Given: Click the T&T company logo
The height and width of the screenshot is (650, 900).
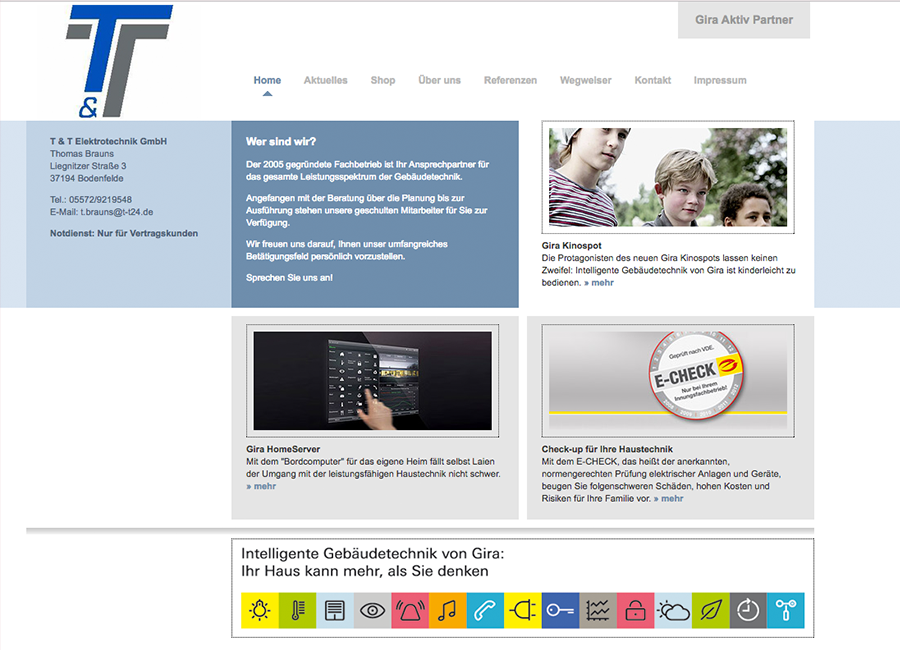Looking at the screenshot, I should [x=119, y=61].
